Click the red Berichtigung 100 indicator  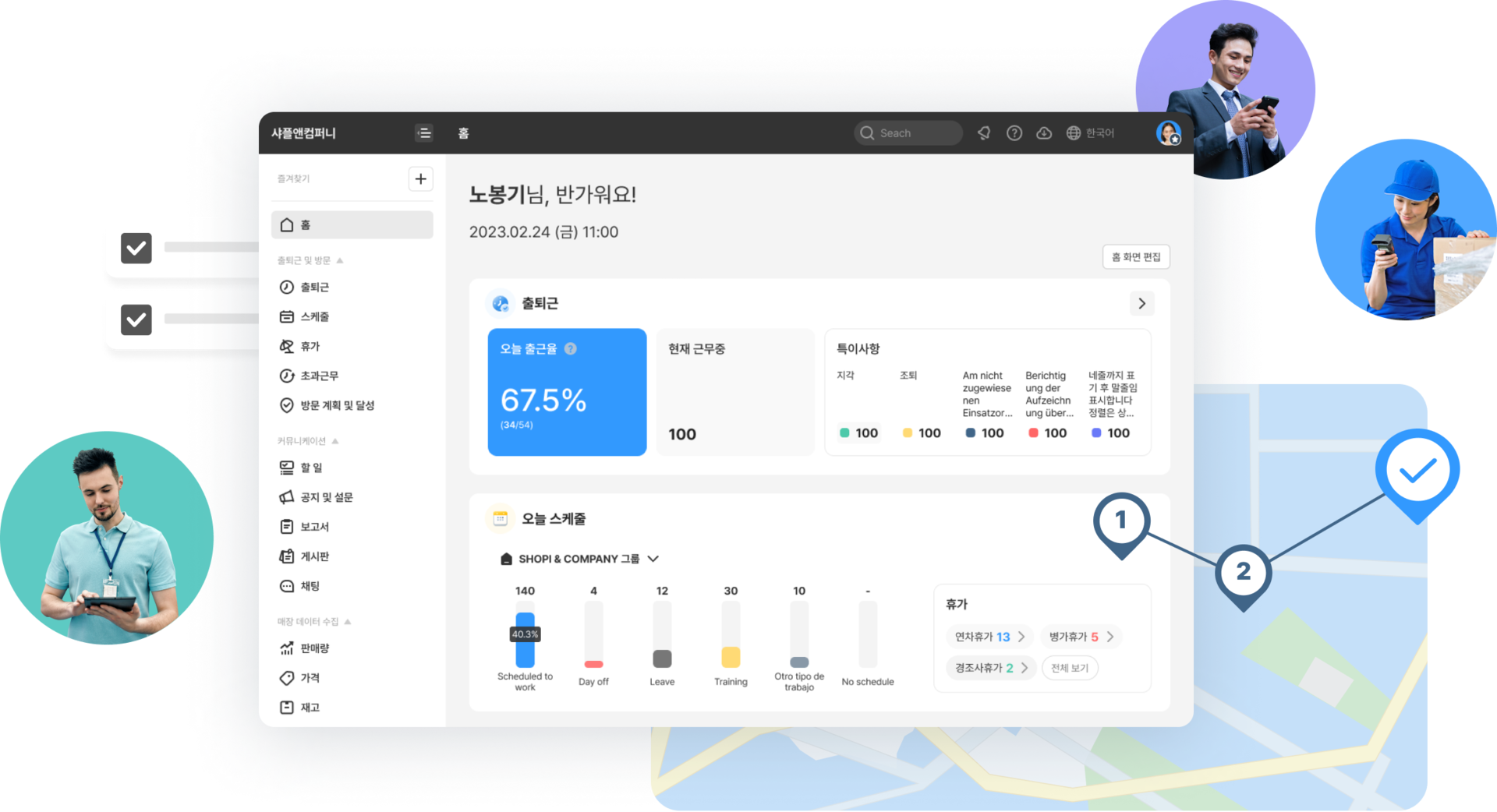pyautogui.click(x=1047, y=433)
